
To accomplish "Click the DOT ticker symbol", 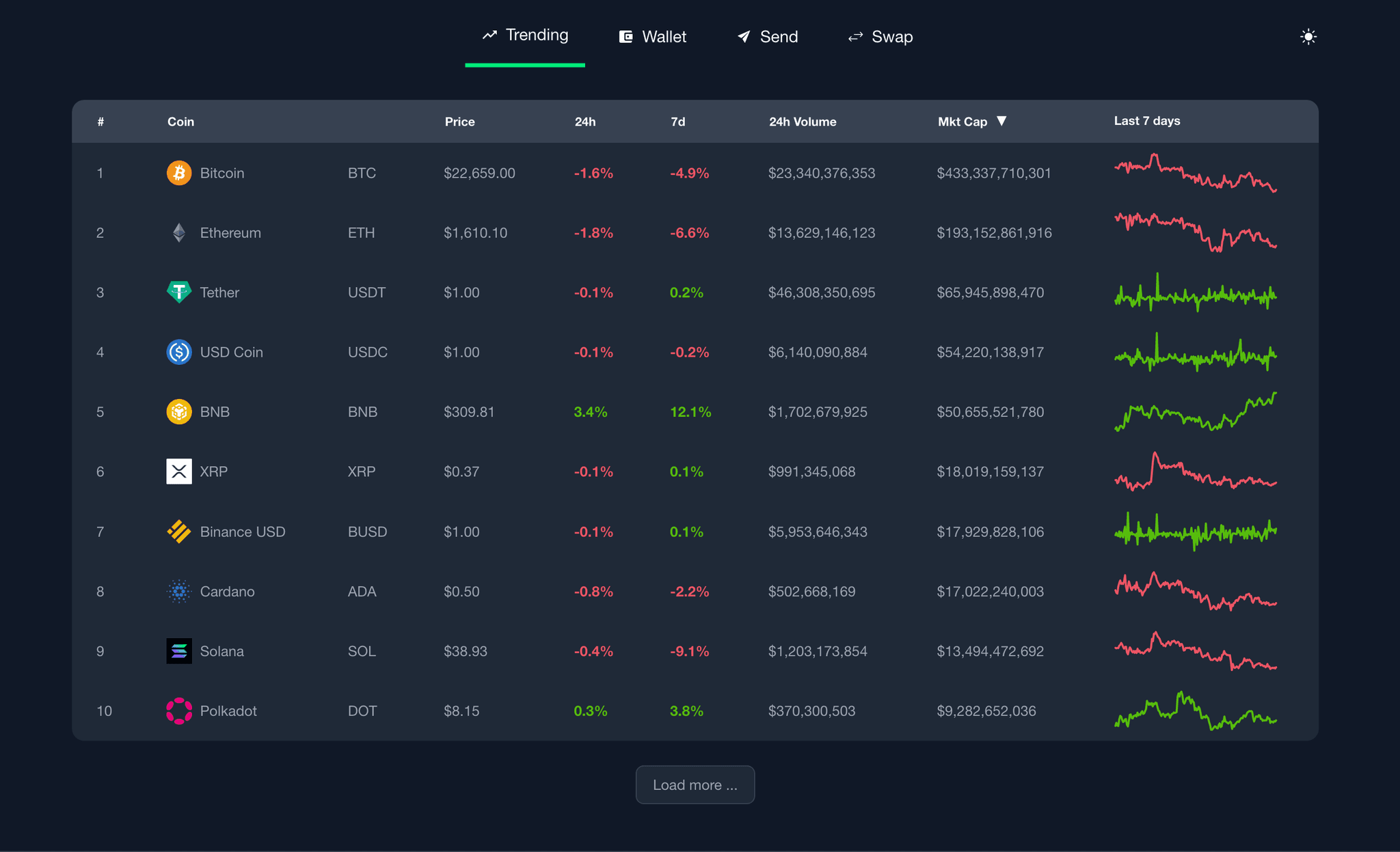I will pos(362,711).
